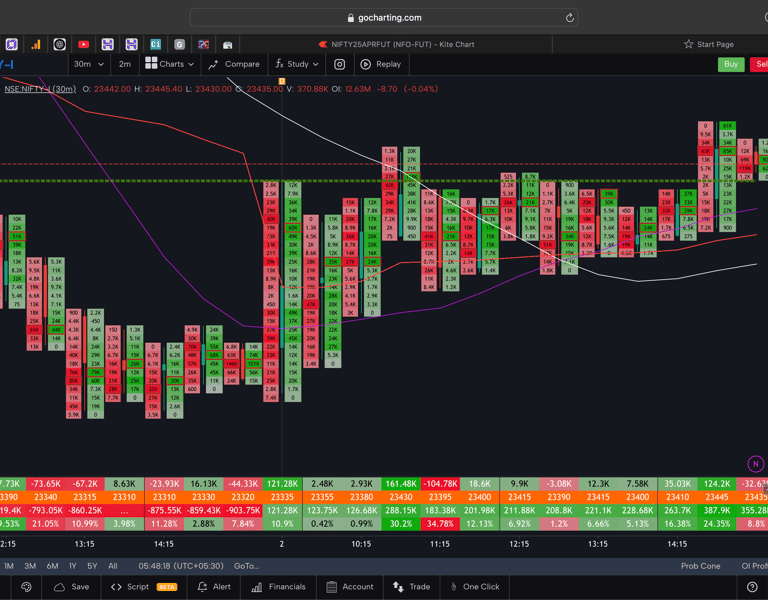Click the browser page reload icon
Viewport: 768px width, 600px height.
[570, 18]
